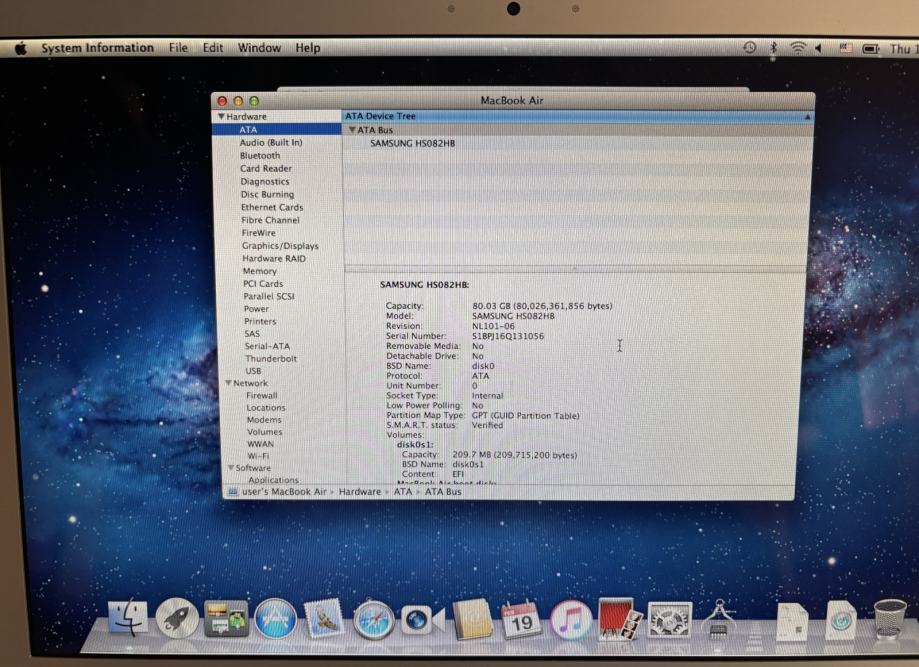
Task: Select Memory in hardware list
Action: coord(259,271)
